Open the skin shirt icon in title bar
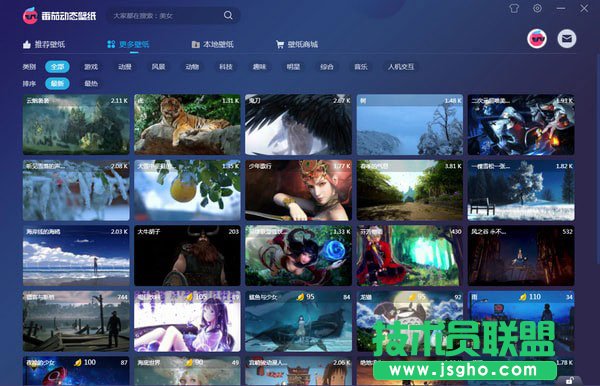 (514, 8)
